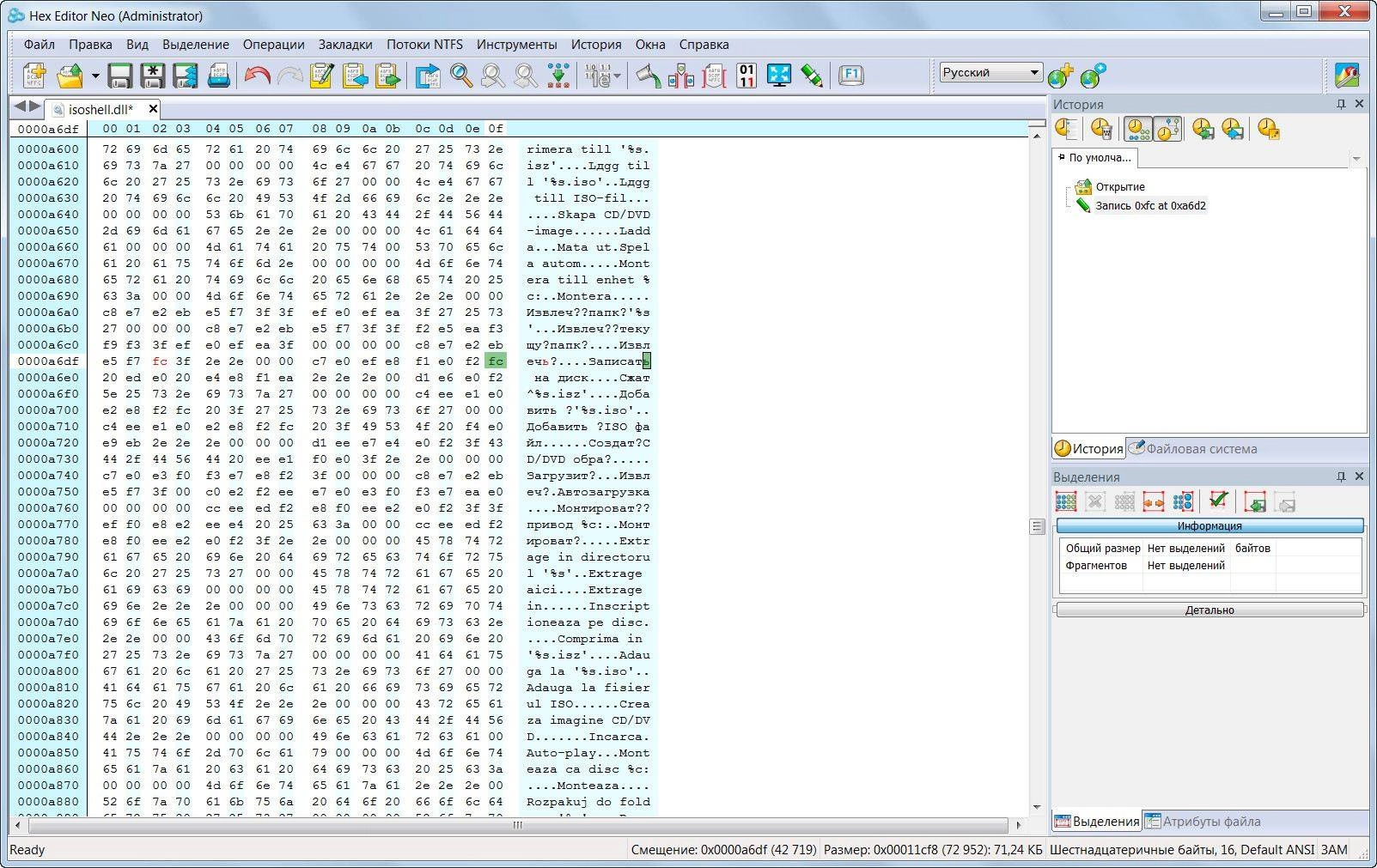Click the history list clock icon
The height and width of the screenshot is (868, 1377).
[1066, 129]
